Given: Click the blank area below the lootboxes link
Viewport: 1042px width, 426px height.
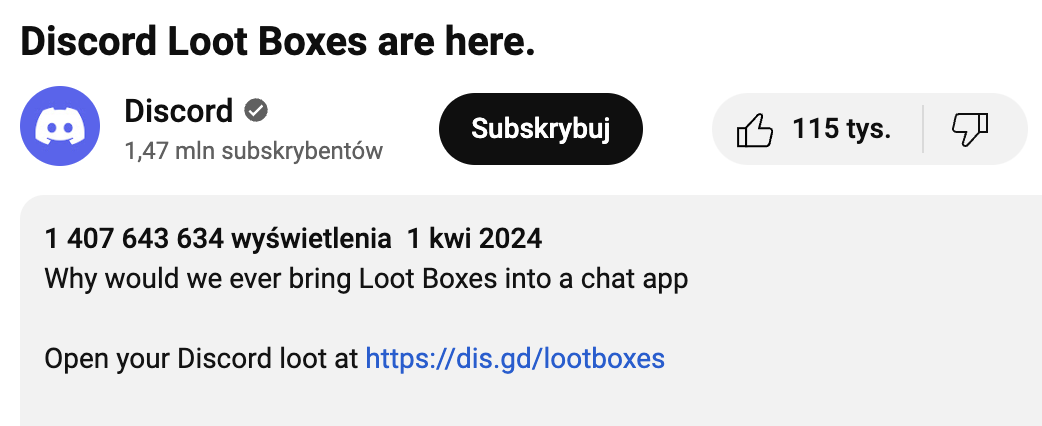Looking at the screenshot, I should 531,402.
